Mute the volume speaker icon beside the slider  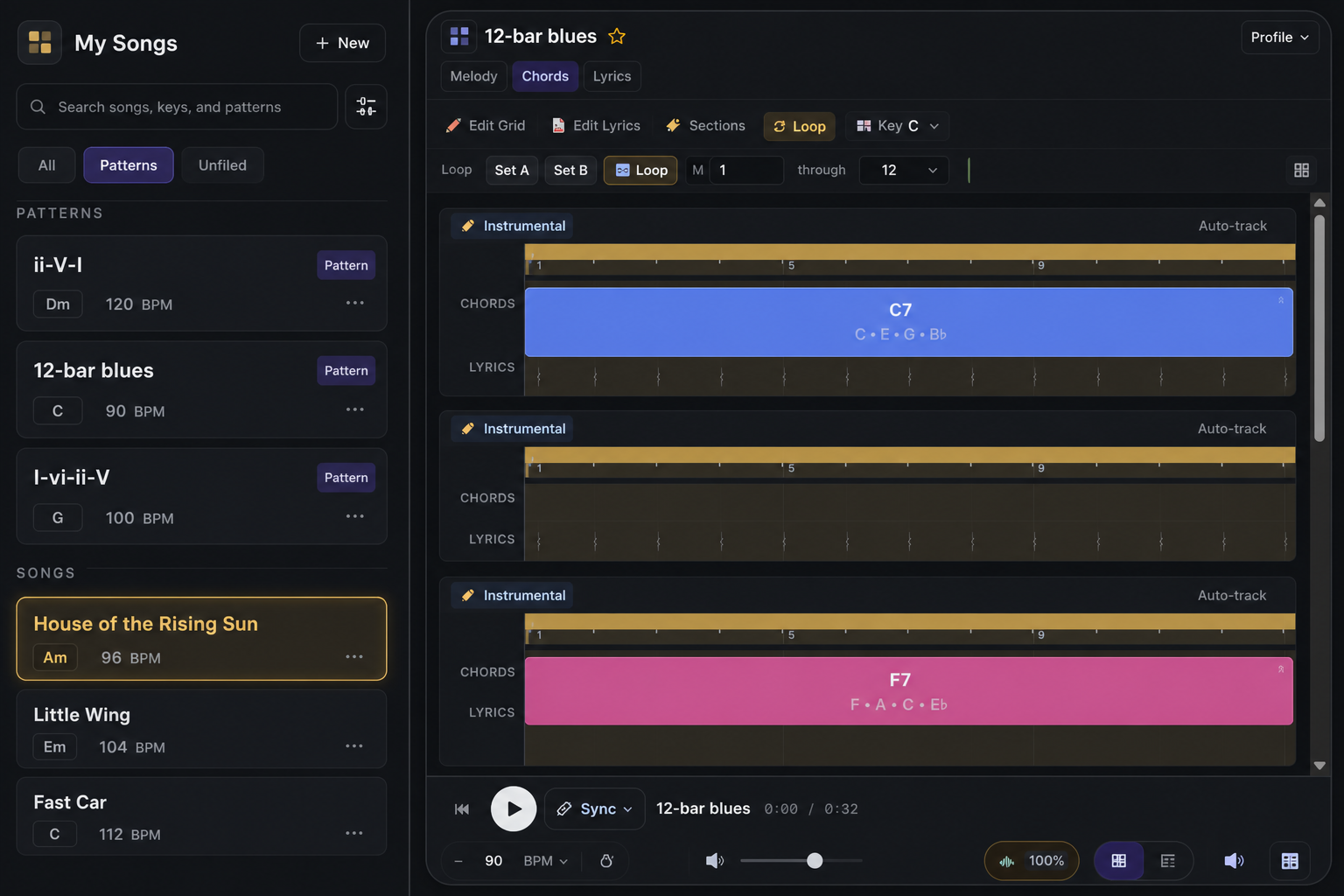(x=715, y=861)
